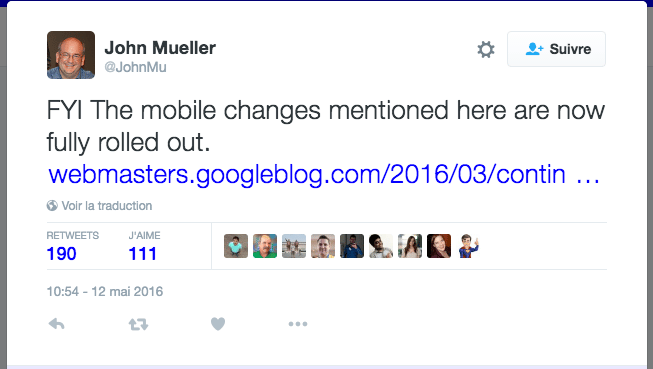This screenshot has width=653, height=369.
Task: Open the @JohnMu handle
Action: tap(135, 67)
